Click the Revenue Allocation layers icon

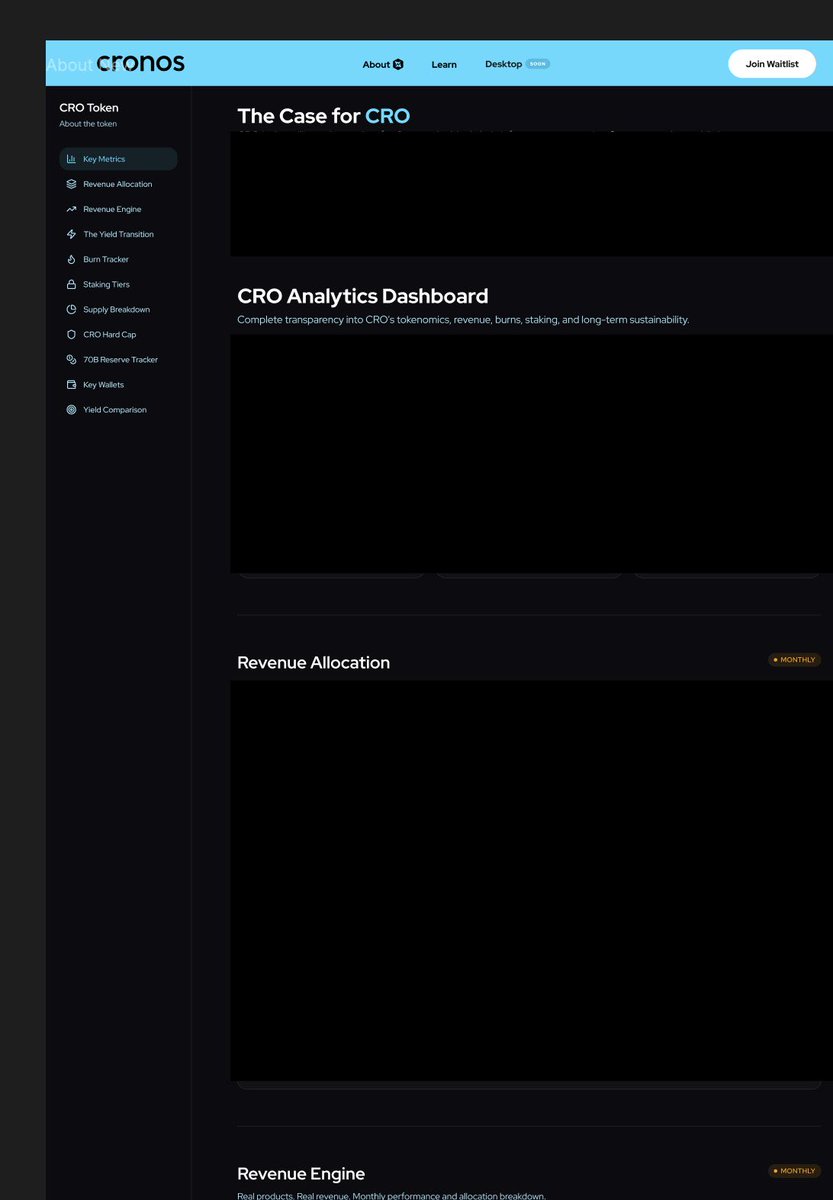[x=71, y=184]
